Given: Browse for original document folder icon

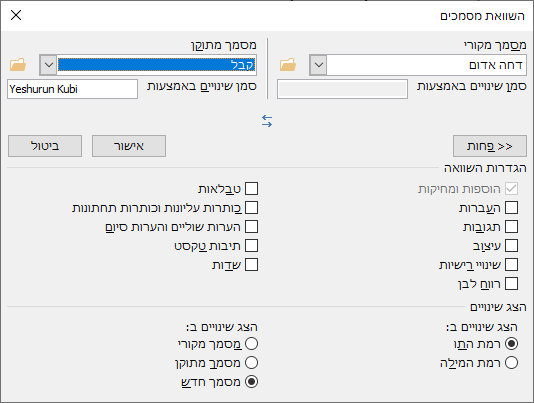Looking at the screenshot, I should tap(288, 65).
